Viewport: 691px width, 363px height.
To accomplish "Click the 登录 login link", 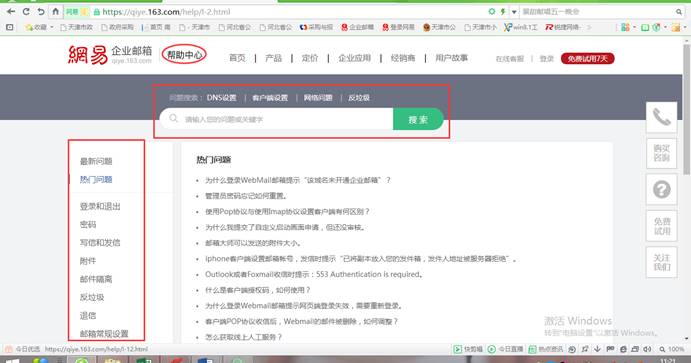I will (546, 59).
